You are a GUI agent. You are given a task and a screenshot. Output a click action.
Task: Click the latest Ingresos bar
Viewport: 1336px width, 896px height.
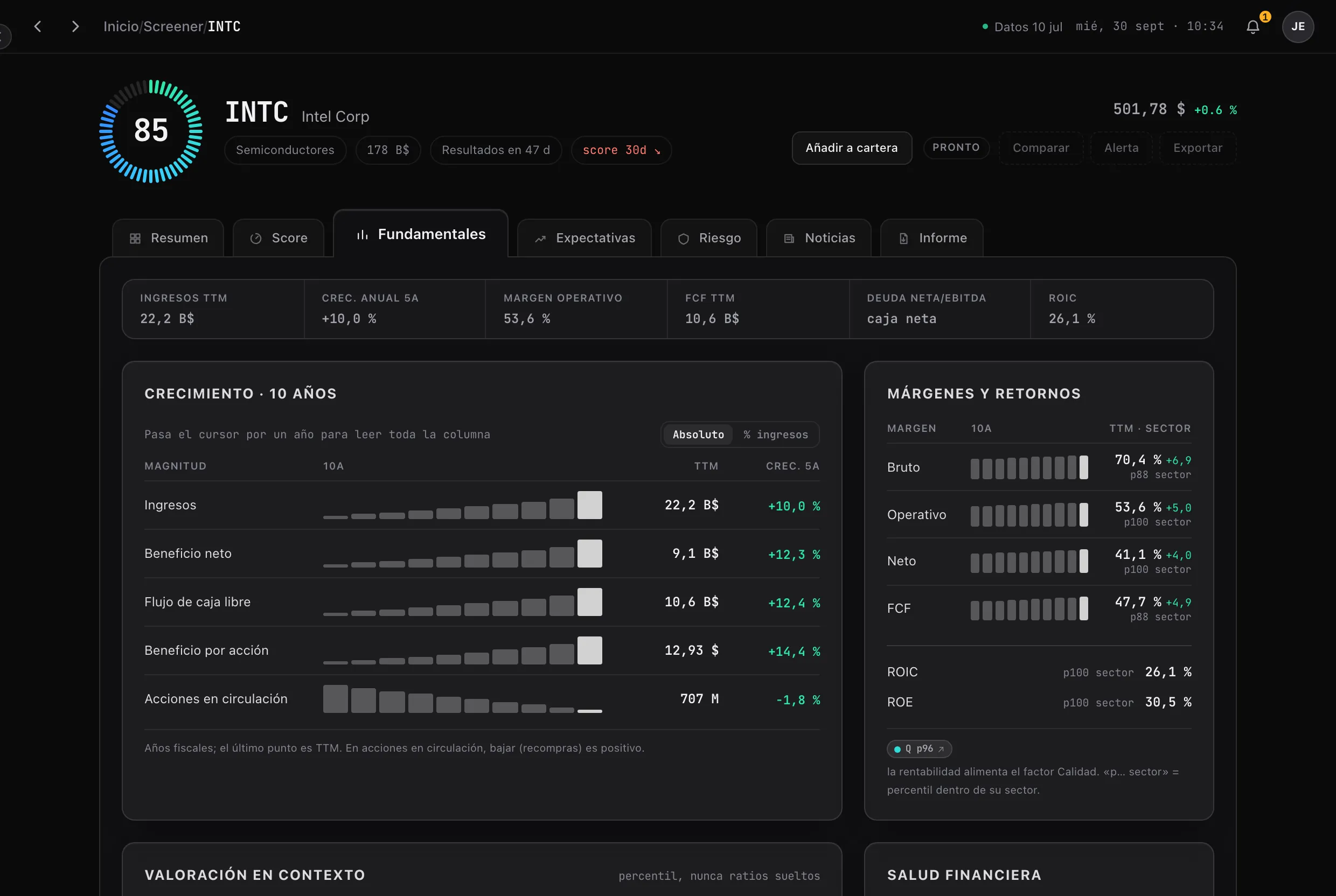pyautogui.click(x=589, y=505)
